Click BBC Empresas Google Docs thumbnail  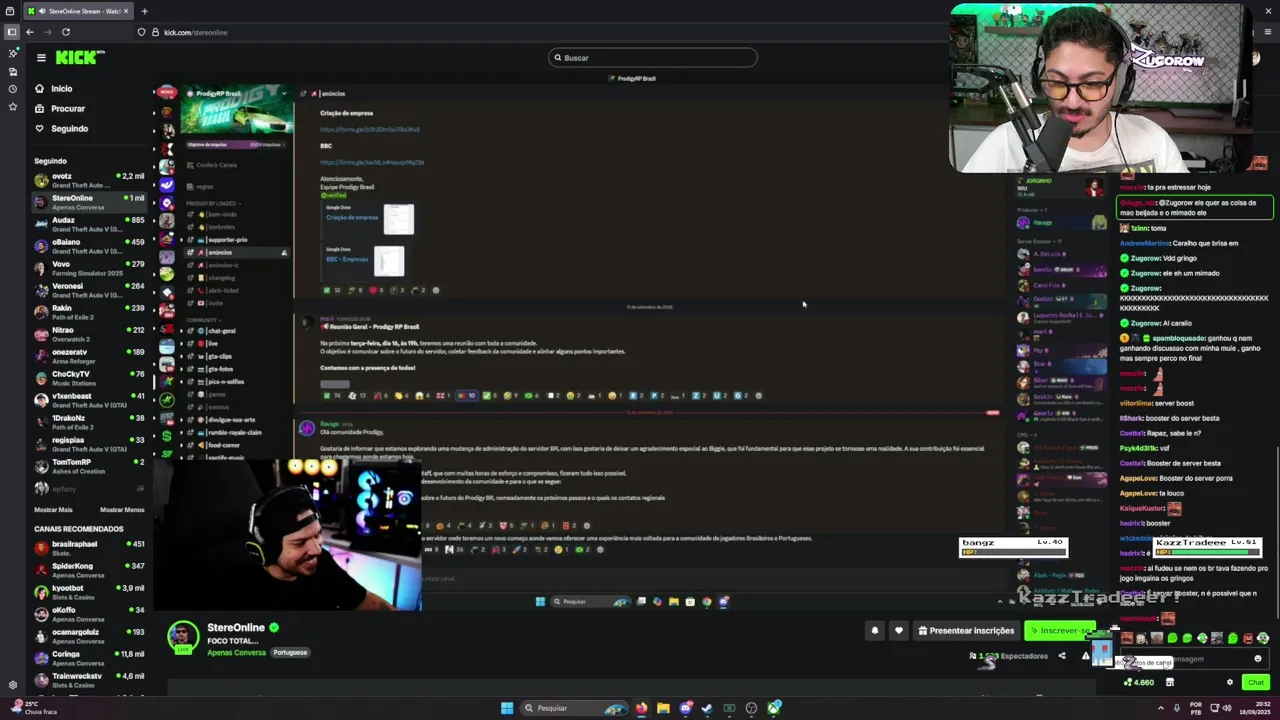389,261
